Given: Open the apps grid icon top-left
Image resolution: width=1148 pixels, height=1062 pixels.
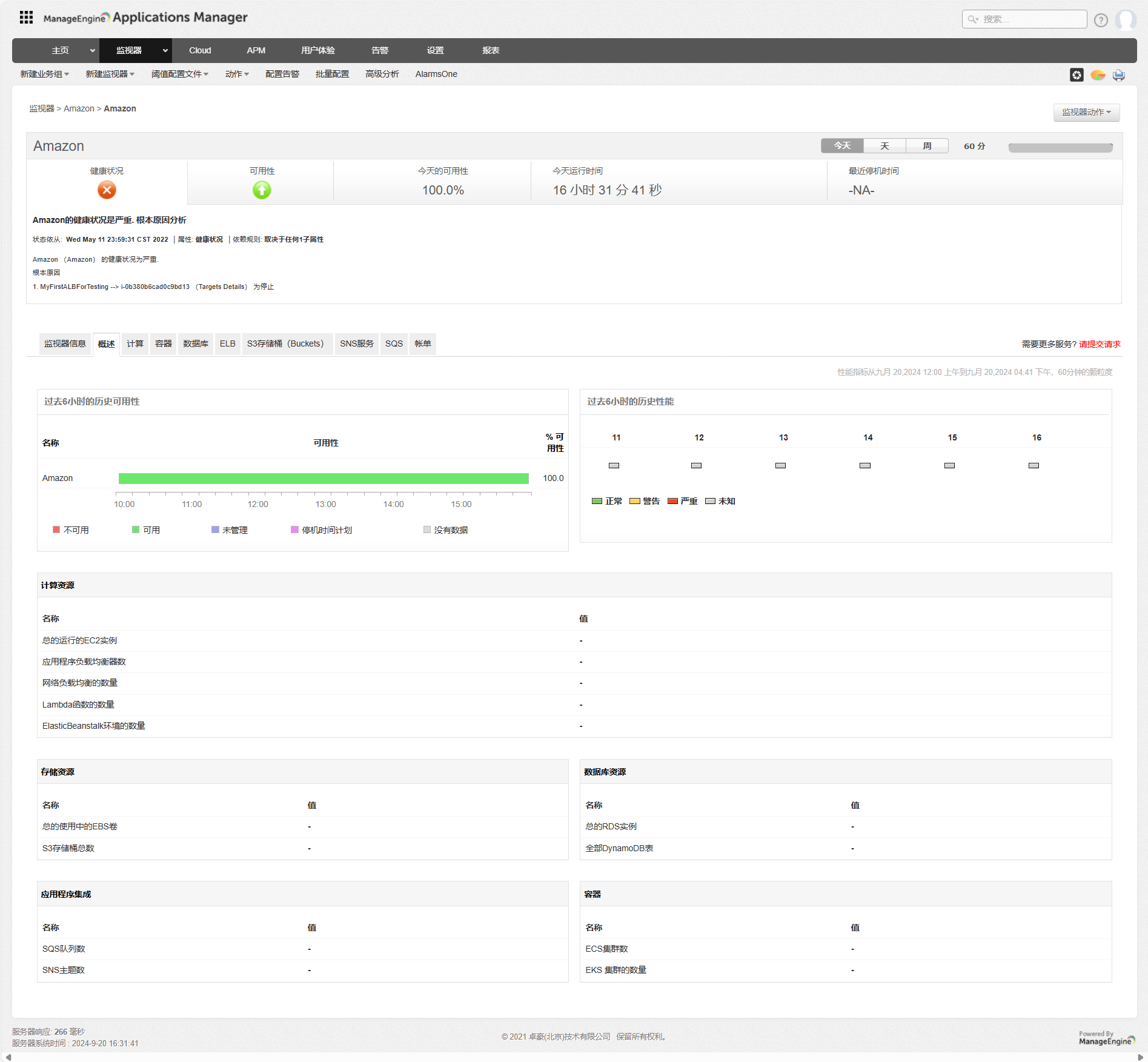Looking at the screenshot, I should [25, 18].
